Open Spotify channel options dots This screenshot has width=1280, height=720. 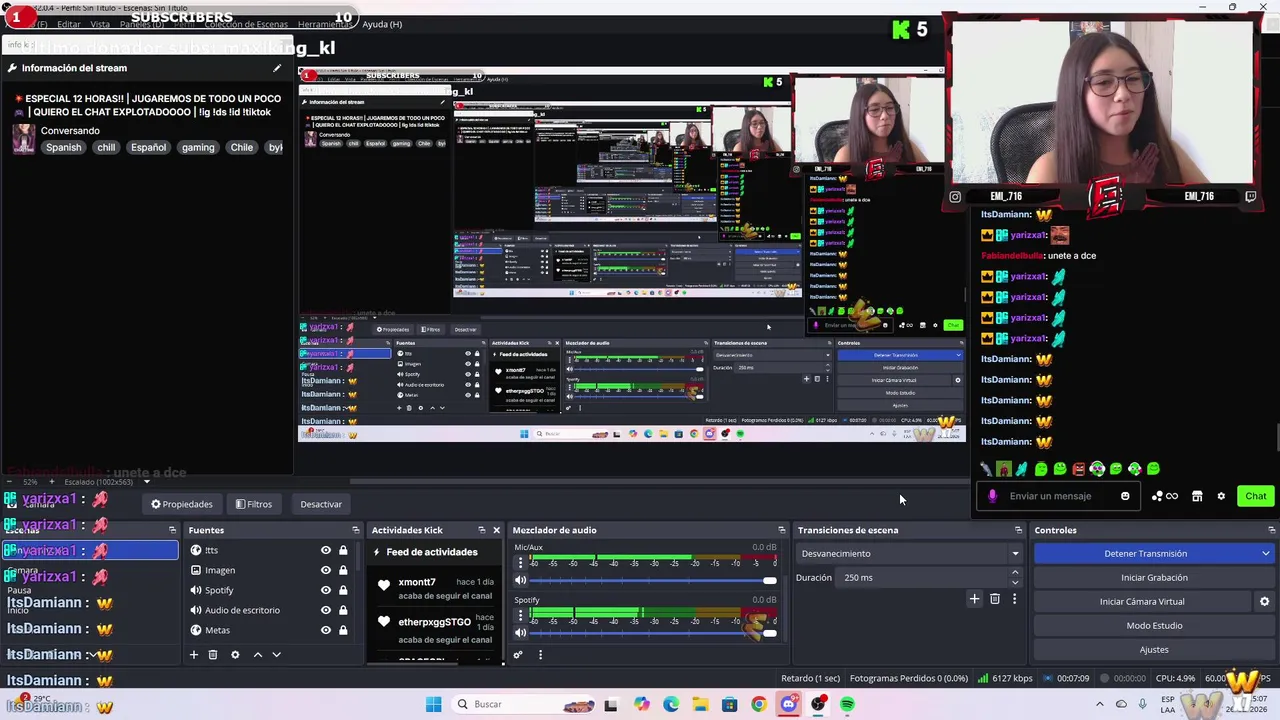click(x=520, y=615)
